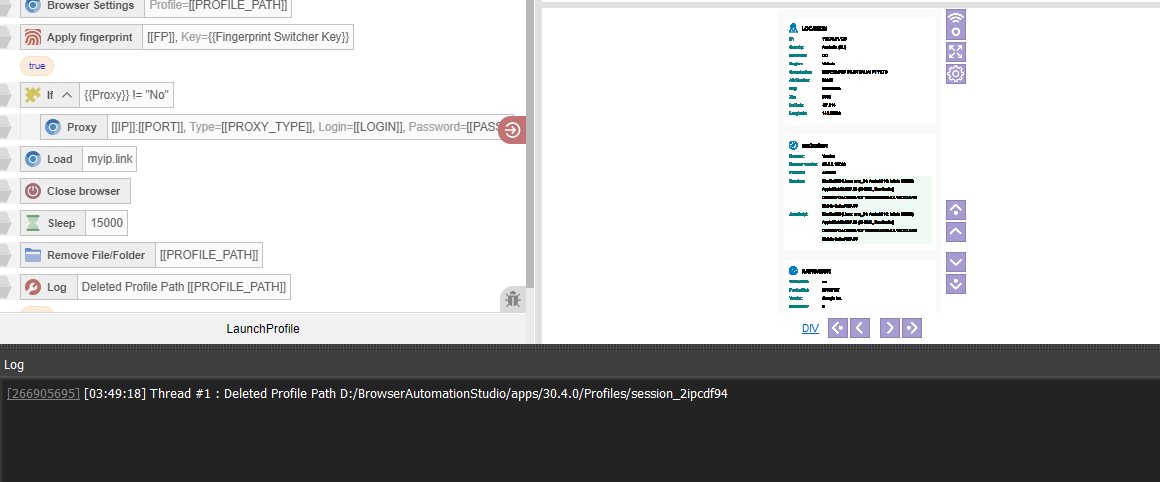Collapse the If condition block
Viewport: 1160px width, 482px height.
point(67,95)
